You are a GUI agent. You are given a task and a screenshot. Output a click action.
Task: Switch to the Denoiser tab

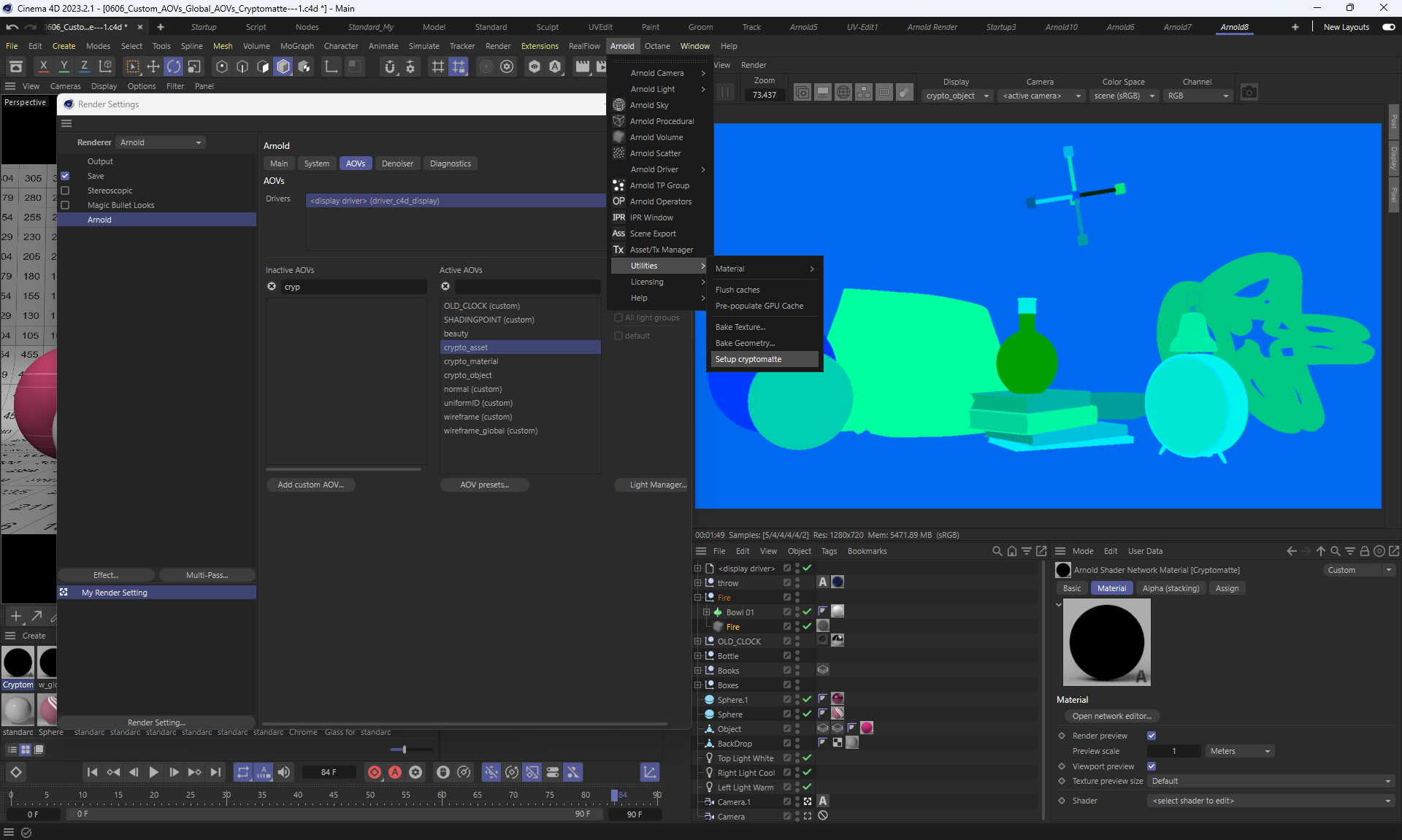pos(397,163)
